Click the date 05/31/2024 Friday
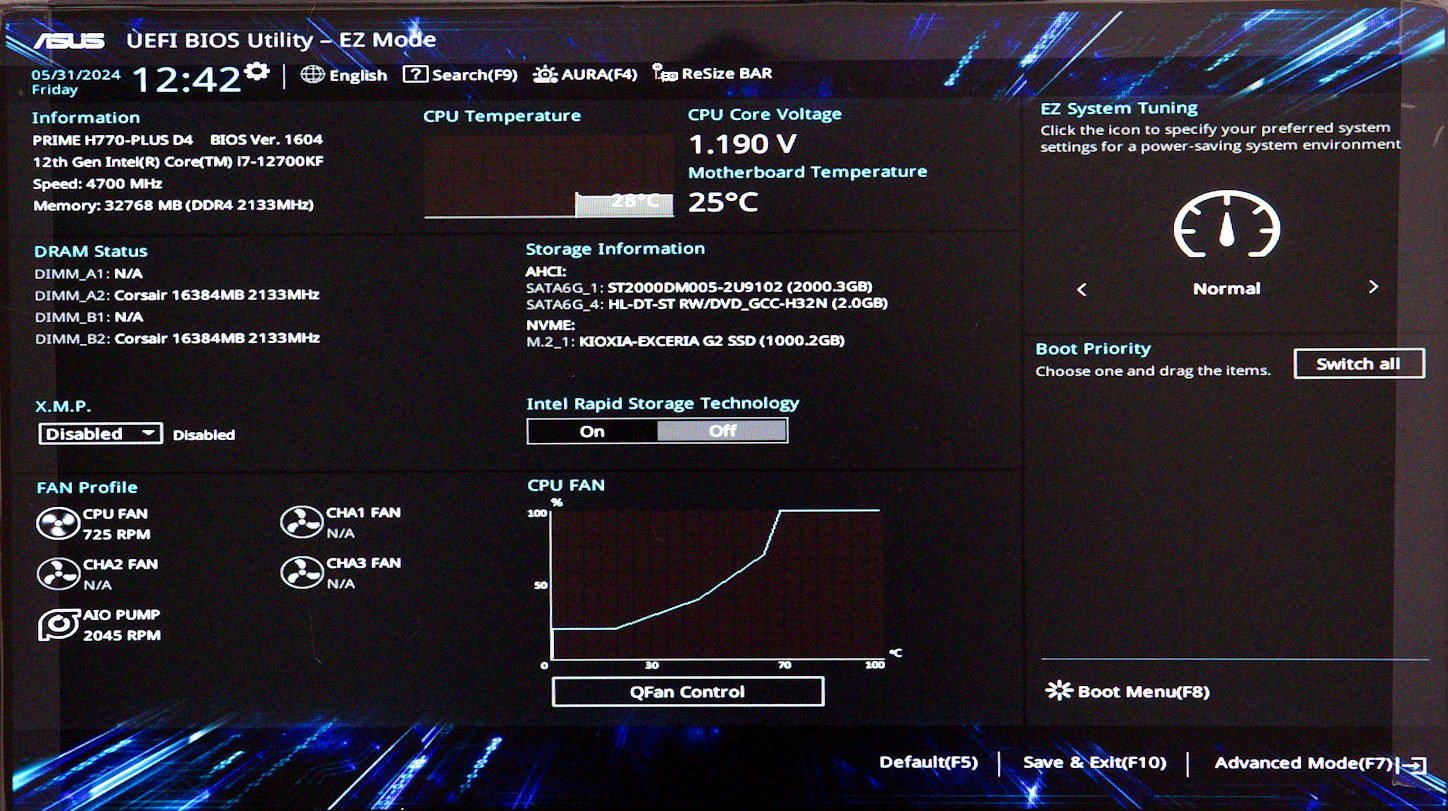The width and height of the screenshot is (1448, 811). point(76,82)
